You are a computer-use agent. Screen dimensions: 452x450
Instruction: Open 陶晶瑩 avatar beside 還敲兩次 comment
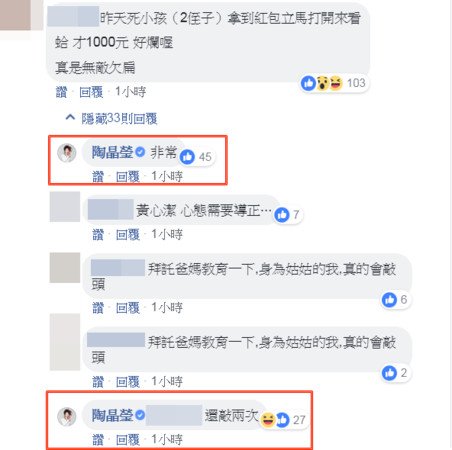pos(67,417)
